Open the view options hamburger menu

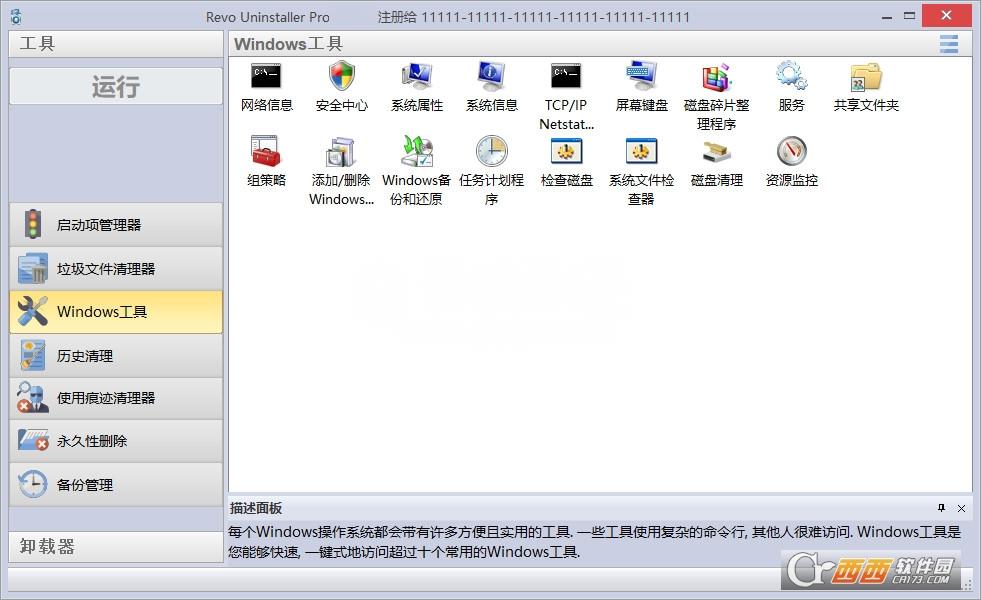click(x=948, y=44)
